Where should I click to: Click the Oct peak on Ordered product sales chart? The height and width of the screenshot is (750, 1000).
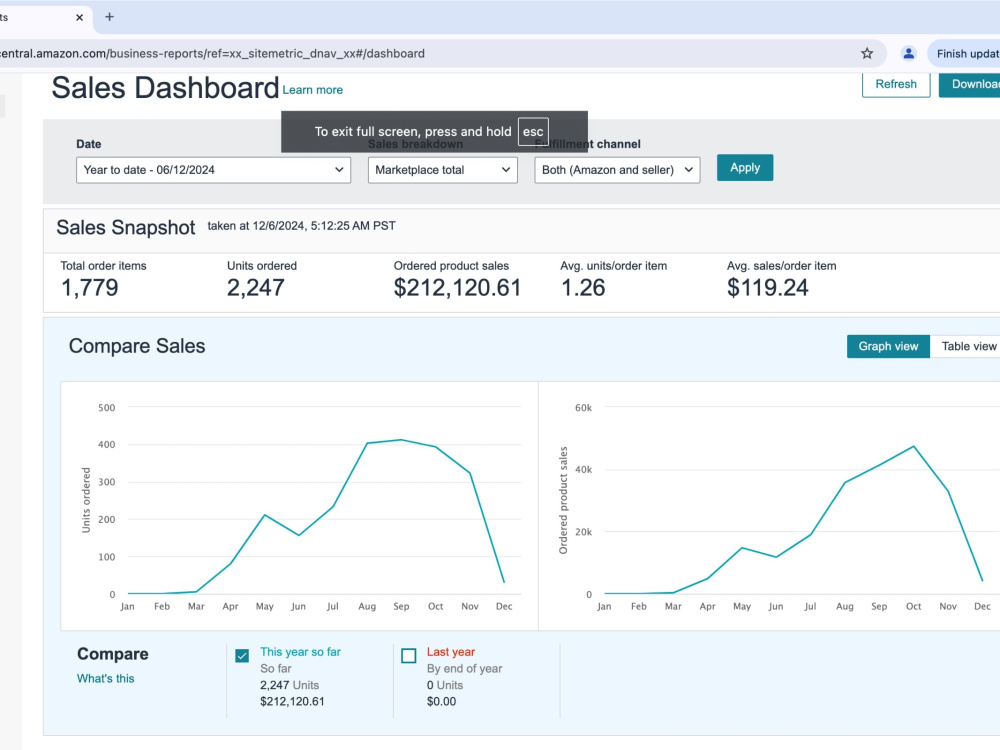(x=913, y=446)
